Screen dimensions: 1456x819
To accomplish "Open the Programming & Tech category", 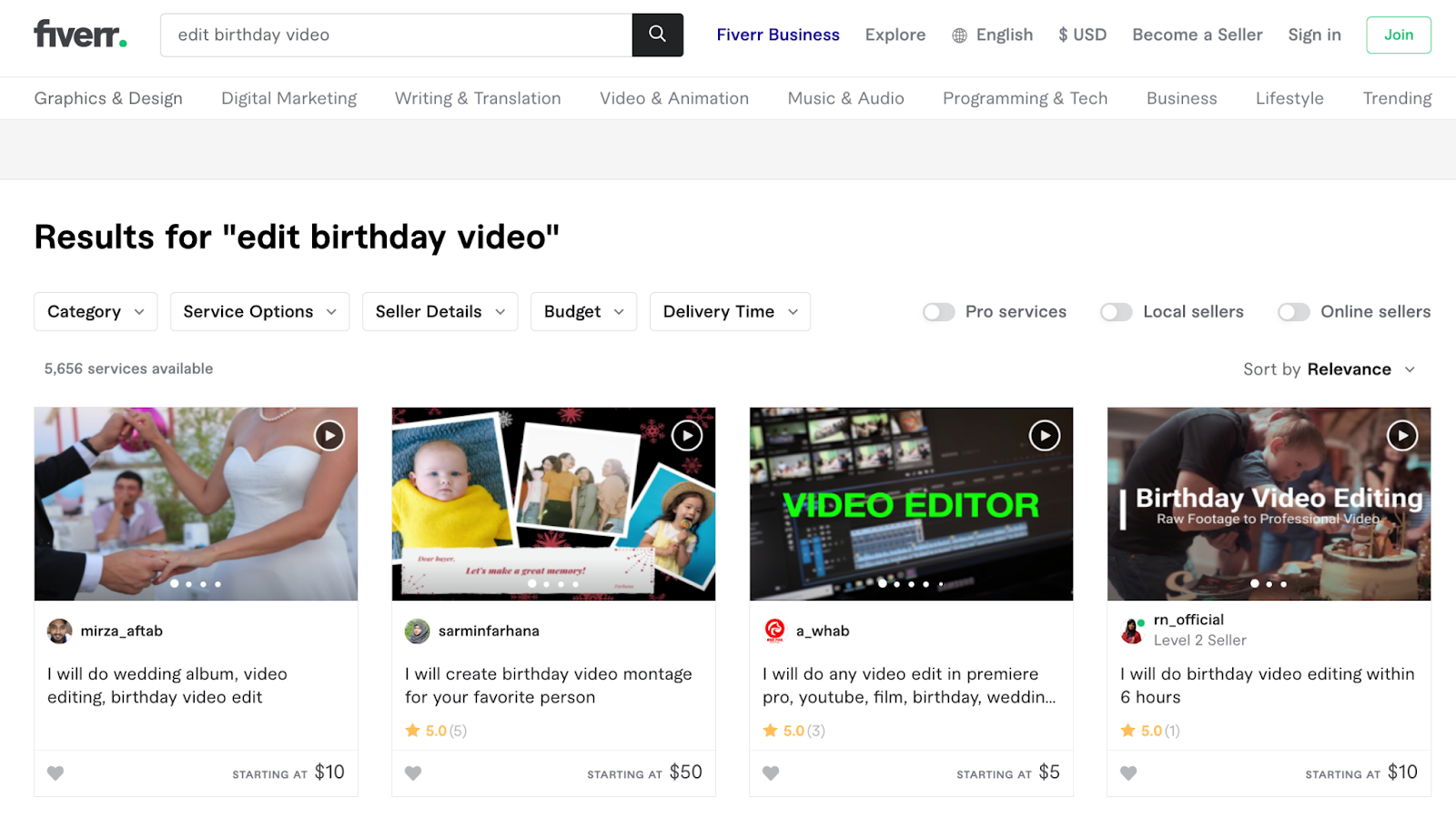I will click(1026, 98).
